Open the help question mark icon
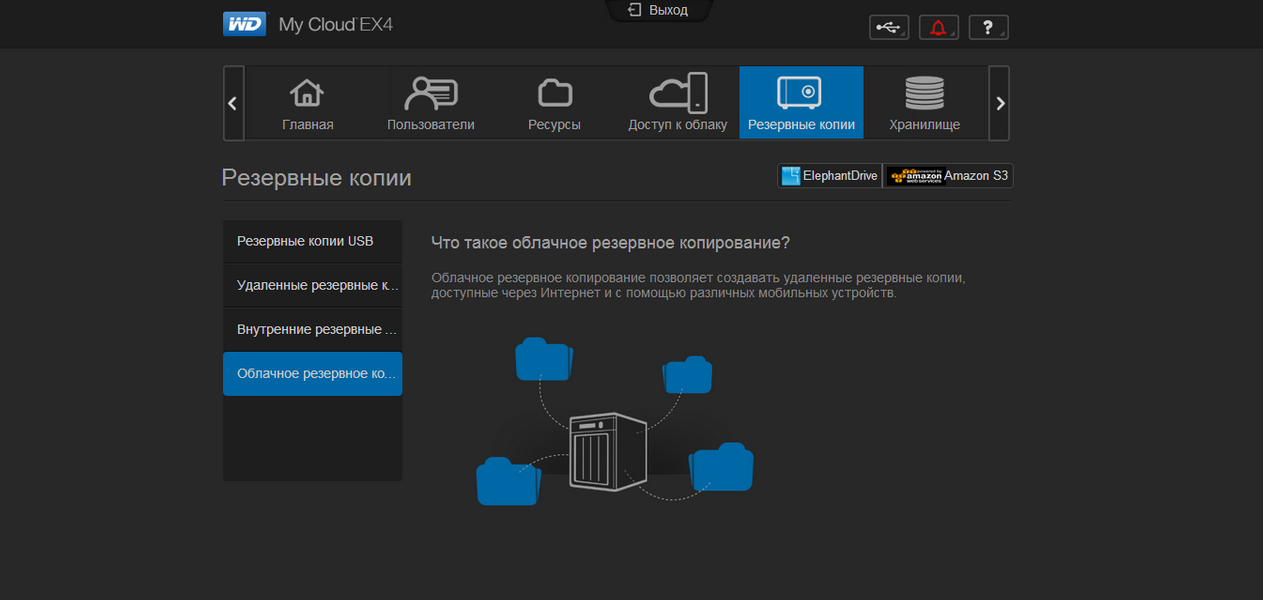The image size is (1263, 600). pyautogui.click(x=988, y=28)
